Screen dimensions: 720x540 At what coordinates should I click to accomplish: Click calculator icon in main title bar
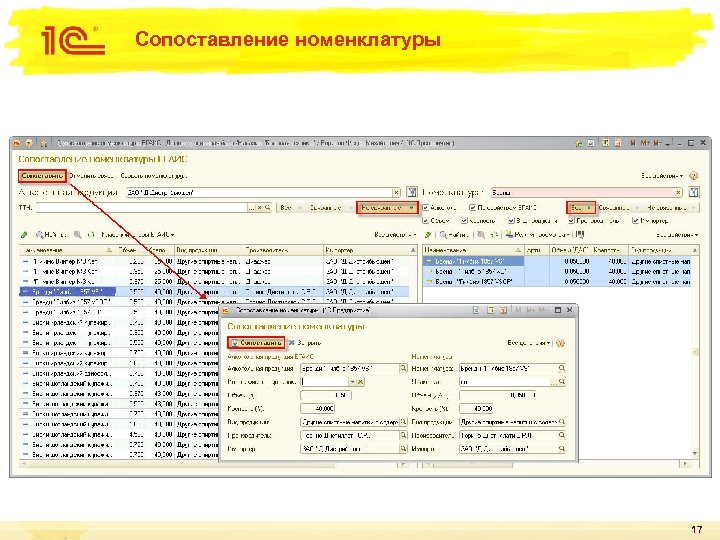[x=606, y=143]
